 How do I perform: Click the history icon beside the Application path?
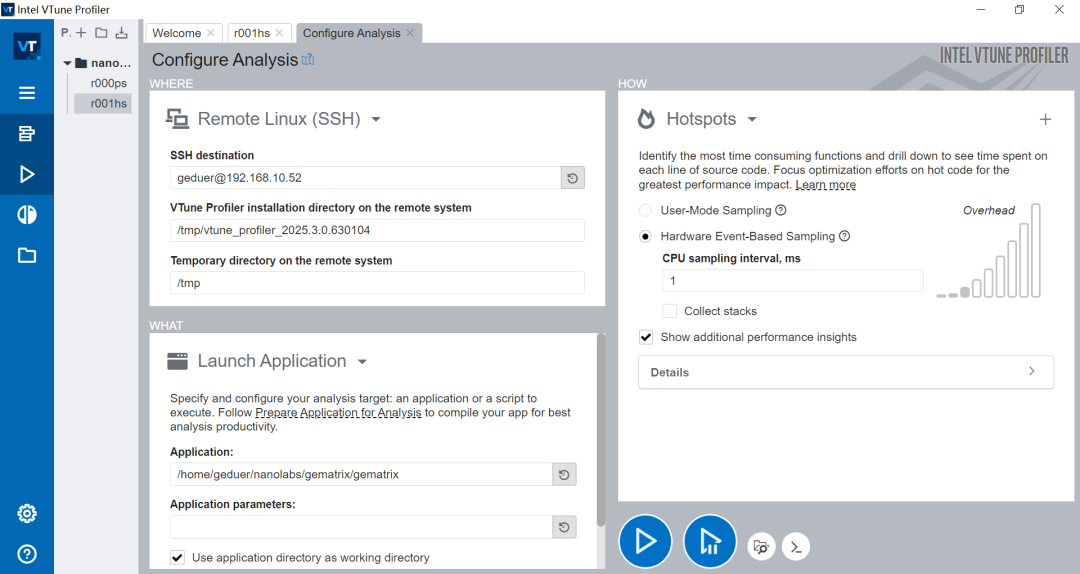tap(564, 474)
